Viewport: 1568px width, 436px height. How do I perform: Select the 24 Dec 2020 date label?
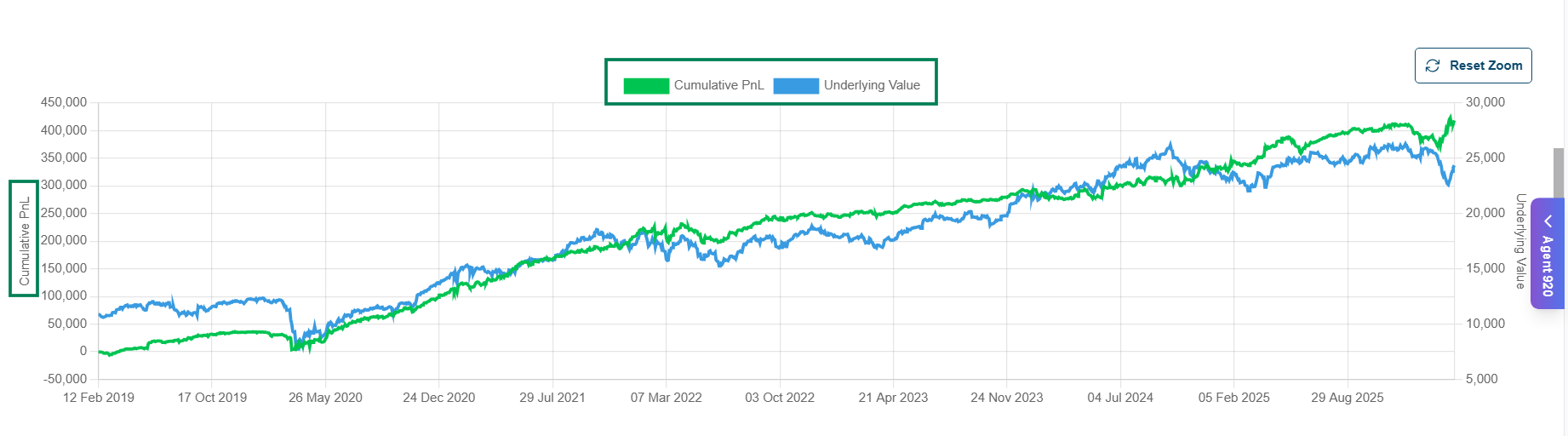(439, 398)
